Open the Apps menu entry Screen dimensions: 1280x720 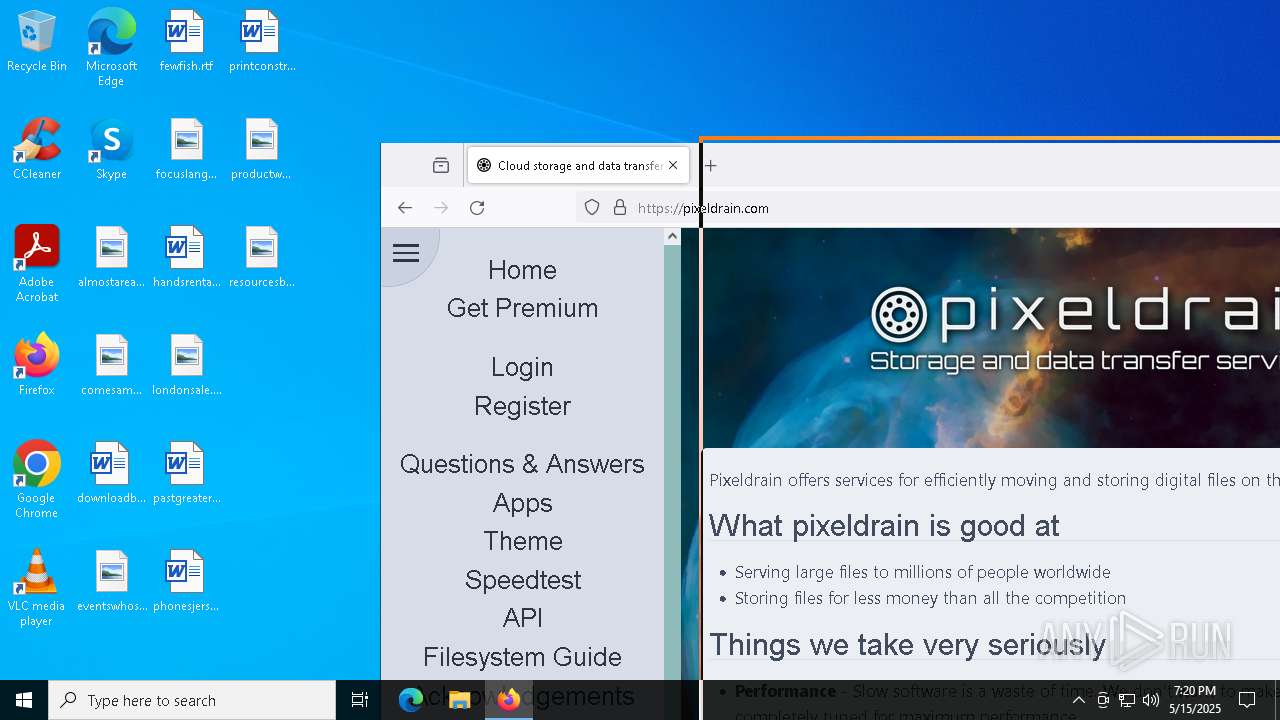(x=522, y=503)
